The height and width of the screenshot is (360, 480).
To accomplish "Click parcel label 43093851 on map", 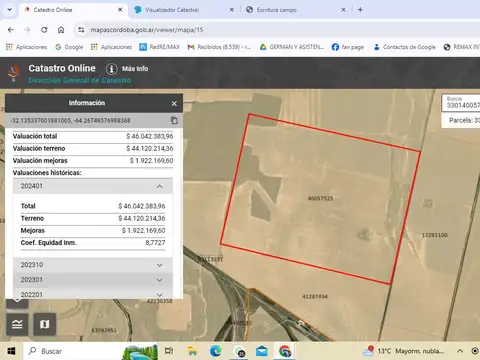I will pos(104,330).
